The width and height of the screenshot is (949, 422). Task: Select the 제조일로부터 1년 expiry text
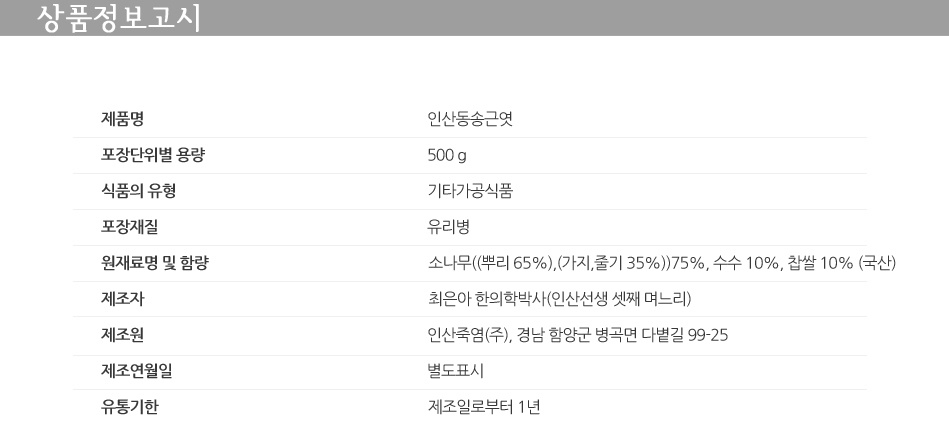[x=483, y=407]
